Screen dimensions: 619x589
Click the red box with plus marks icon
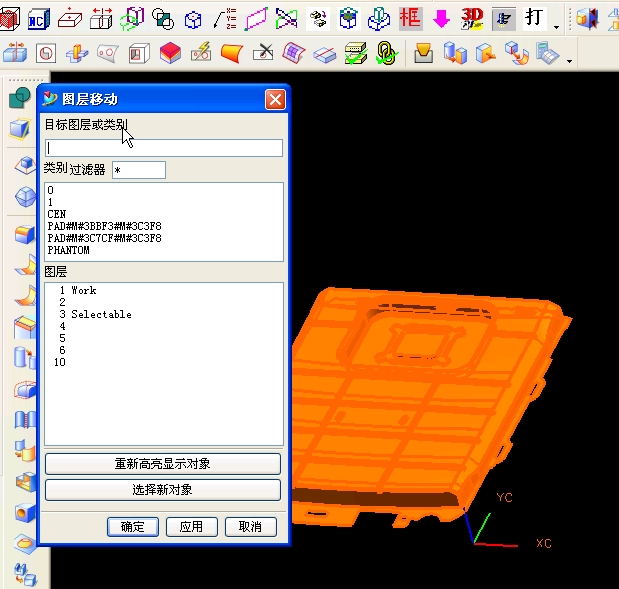[x=70, y=18]
